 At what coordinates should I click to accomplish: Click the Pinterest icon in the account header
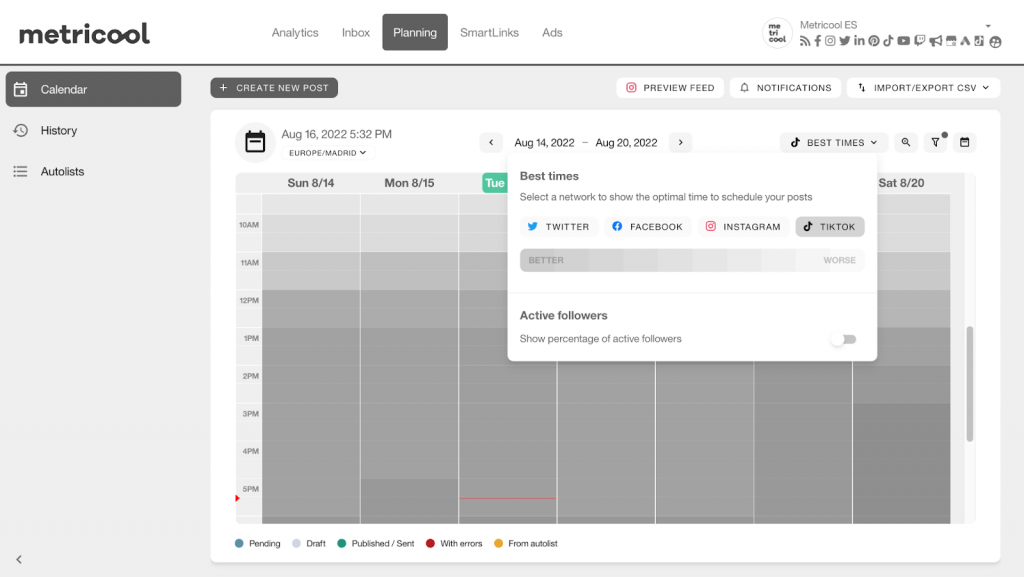[x=874, y=41]
